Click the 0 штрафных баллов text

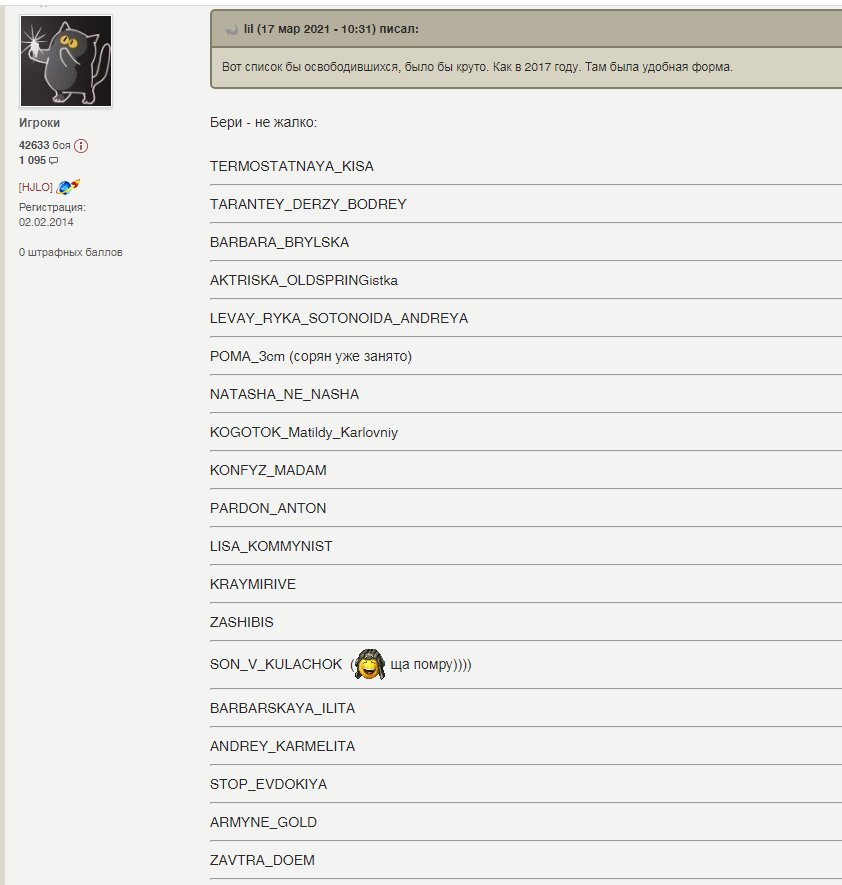71,252
